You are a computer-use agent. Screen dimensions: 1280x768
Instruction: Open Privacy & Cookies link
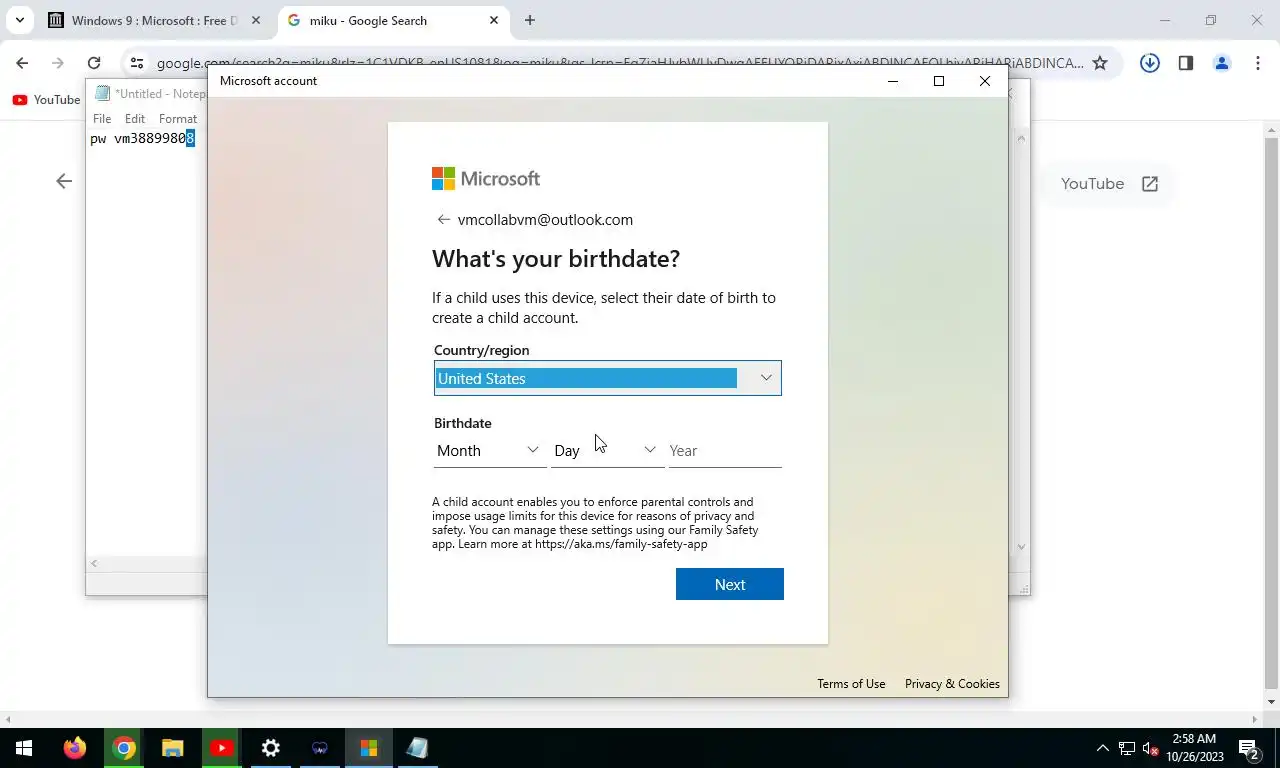952,684
